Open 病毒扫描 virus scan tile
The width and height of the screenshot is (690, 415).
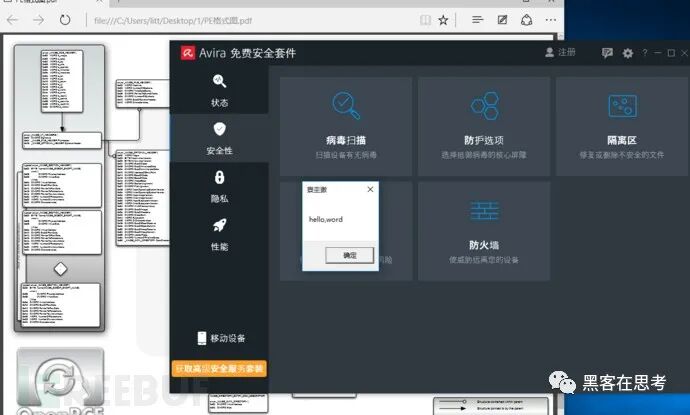point(346,126)
